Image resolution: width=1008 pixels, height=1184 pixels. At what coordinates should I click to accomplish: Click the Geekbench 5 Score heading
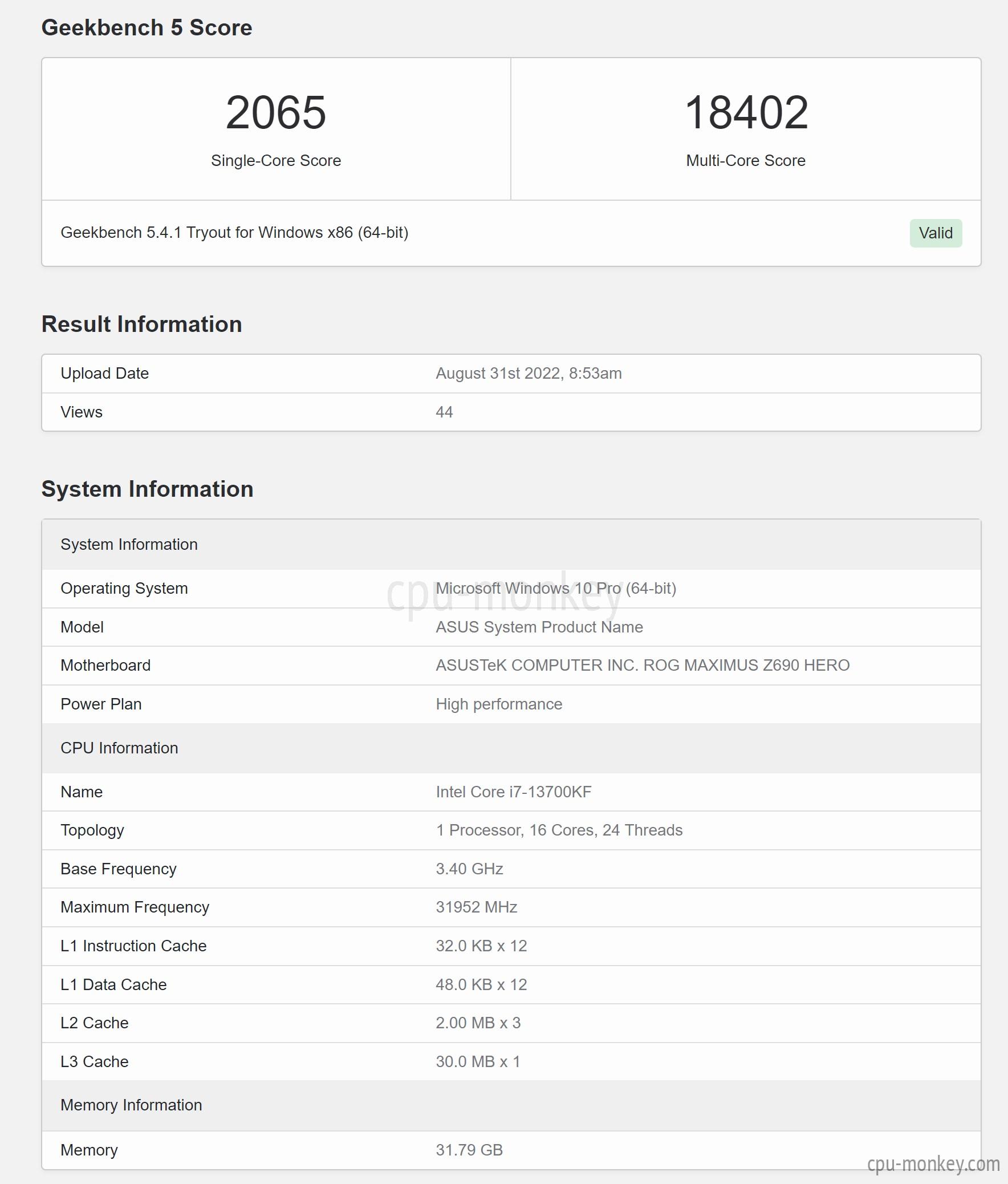147,27
